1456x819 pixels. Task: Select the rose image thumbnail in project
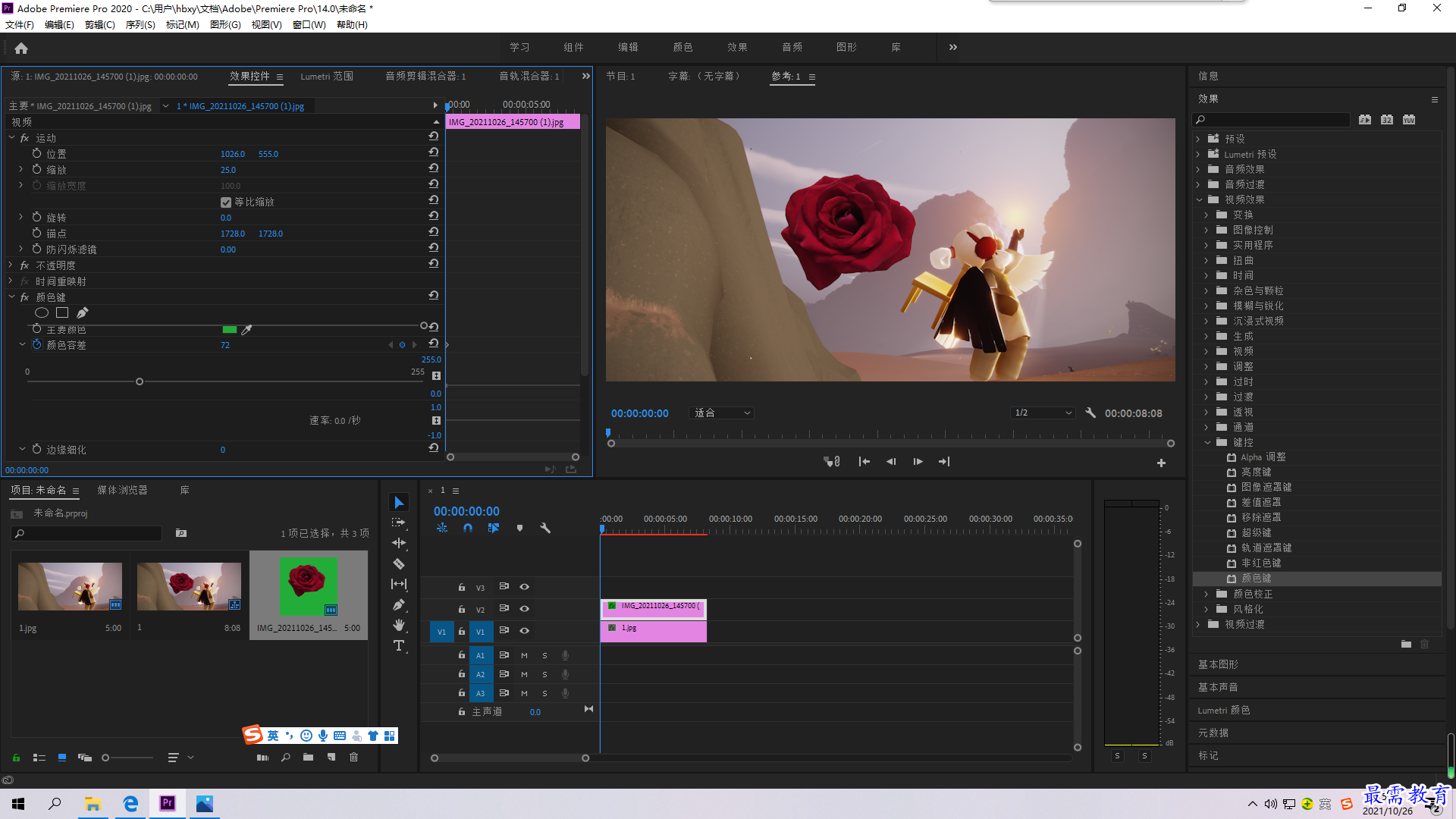pyautogui.click(x=309, y=586)
